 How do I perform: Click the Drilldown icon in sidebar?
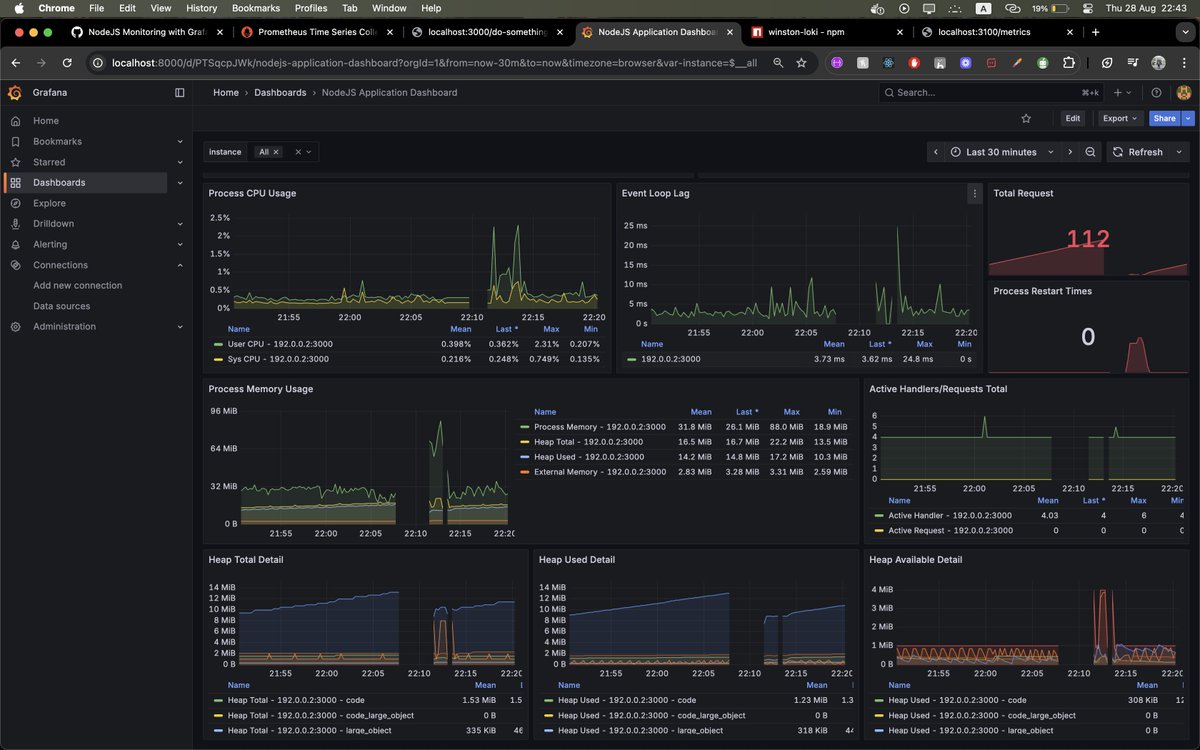point(15,224)
